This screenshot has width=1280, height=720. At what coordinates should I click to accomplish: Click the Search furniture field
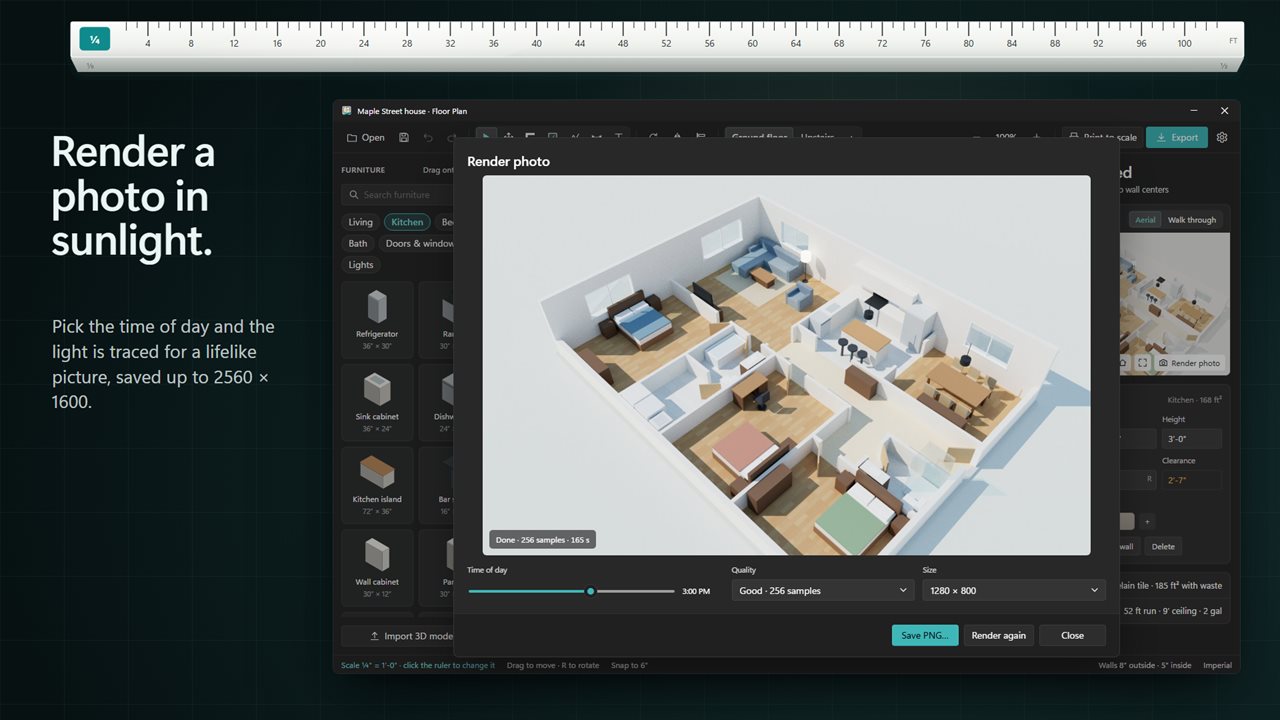pos(398,195)
